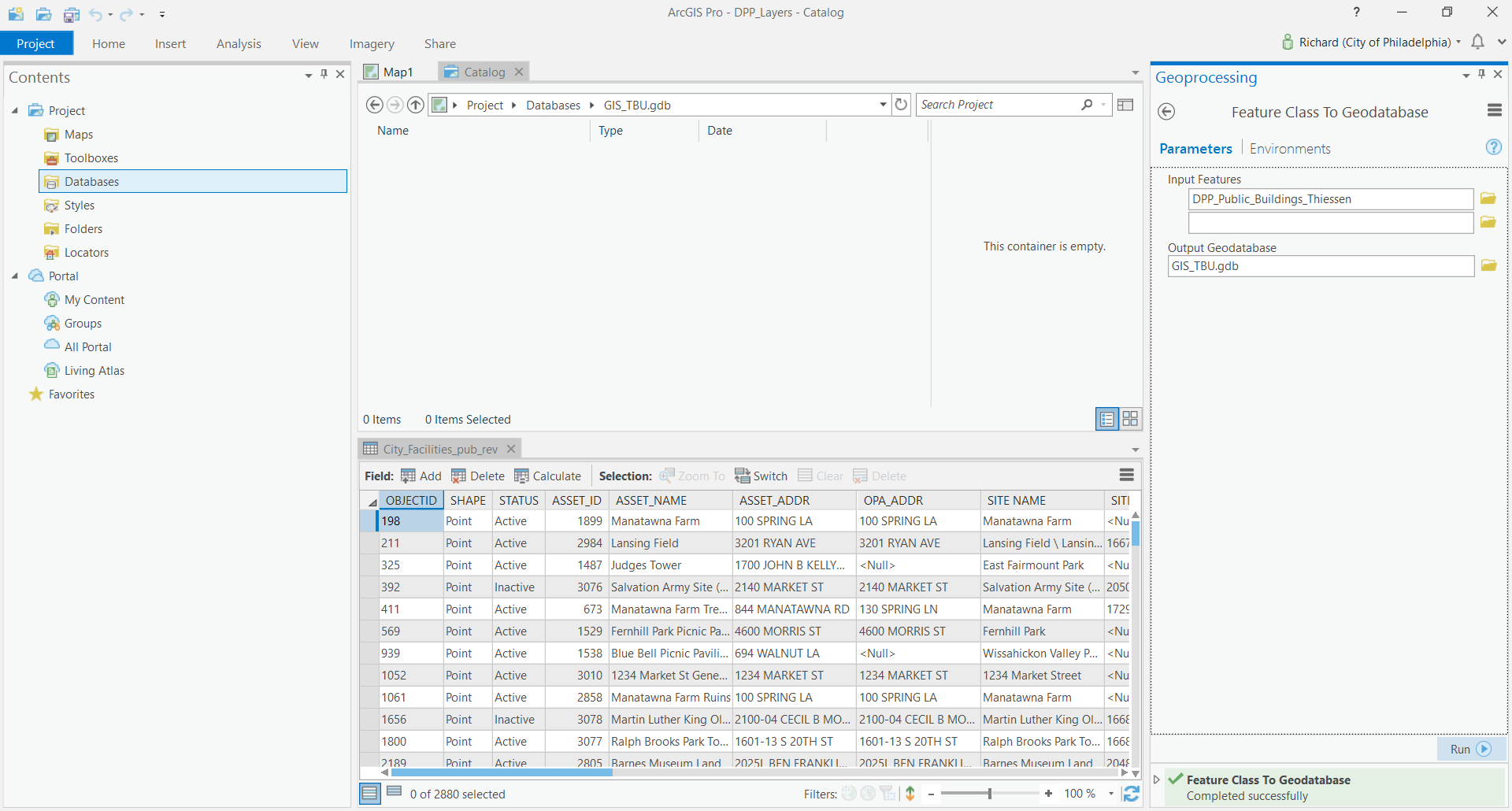This screenshot has height=811, width=1512.
Task: Switch Catalog to columns list view
Action: pyautogui.click(x=1107, y=419)
